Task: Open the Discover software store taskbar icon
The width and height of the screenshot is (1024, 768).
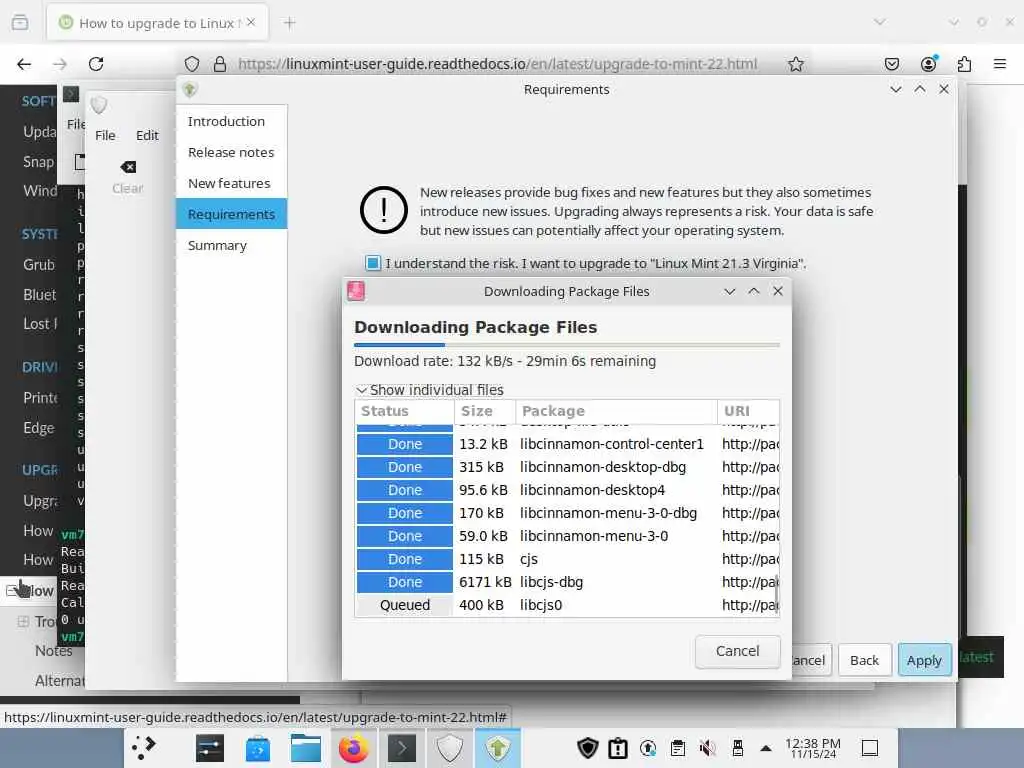Action: point(257,748)
